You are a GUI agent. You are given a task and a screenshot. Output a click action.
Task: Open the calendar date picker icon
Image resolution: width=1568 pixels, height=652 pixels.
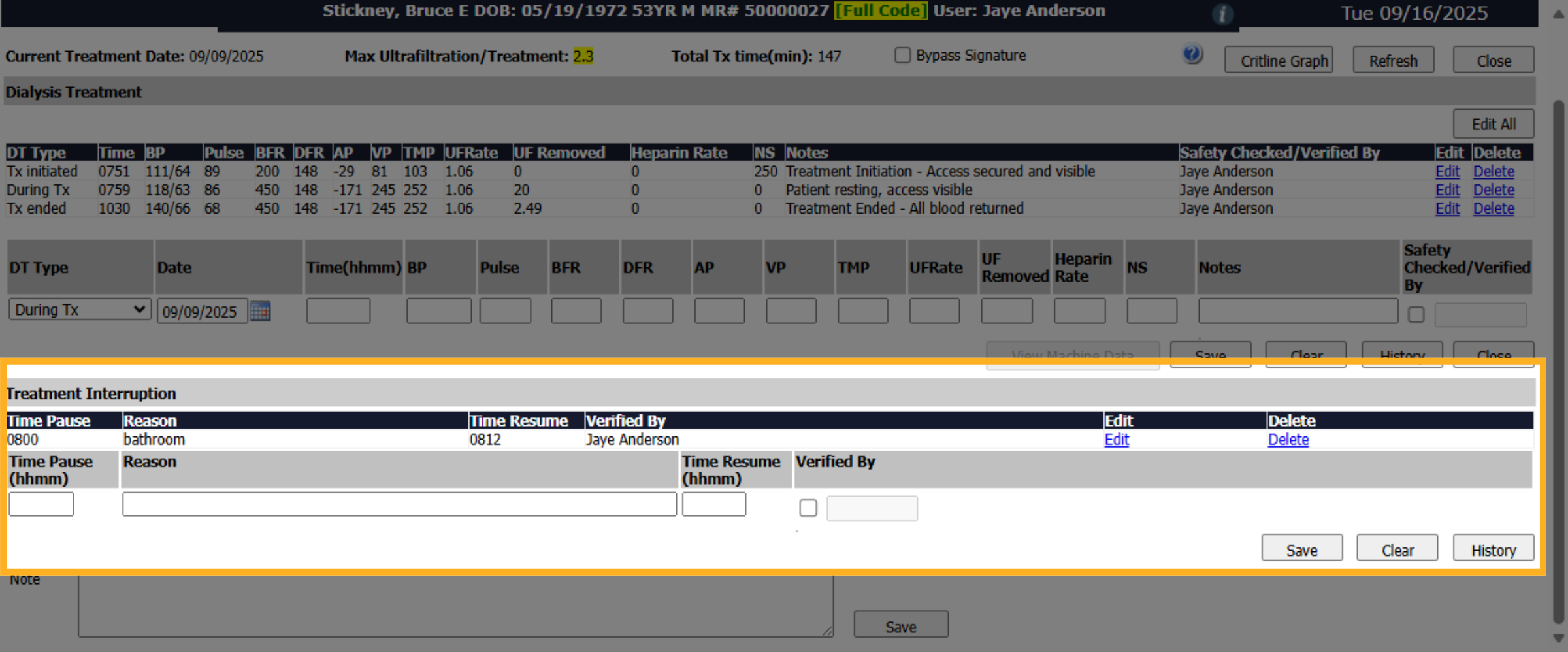pos(260,311)
